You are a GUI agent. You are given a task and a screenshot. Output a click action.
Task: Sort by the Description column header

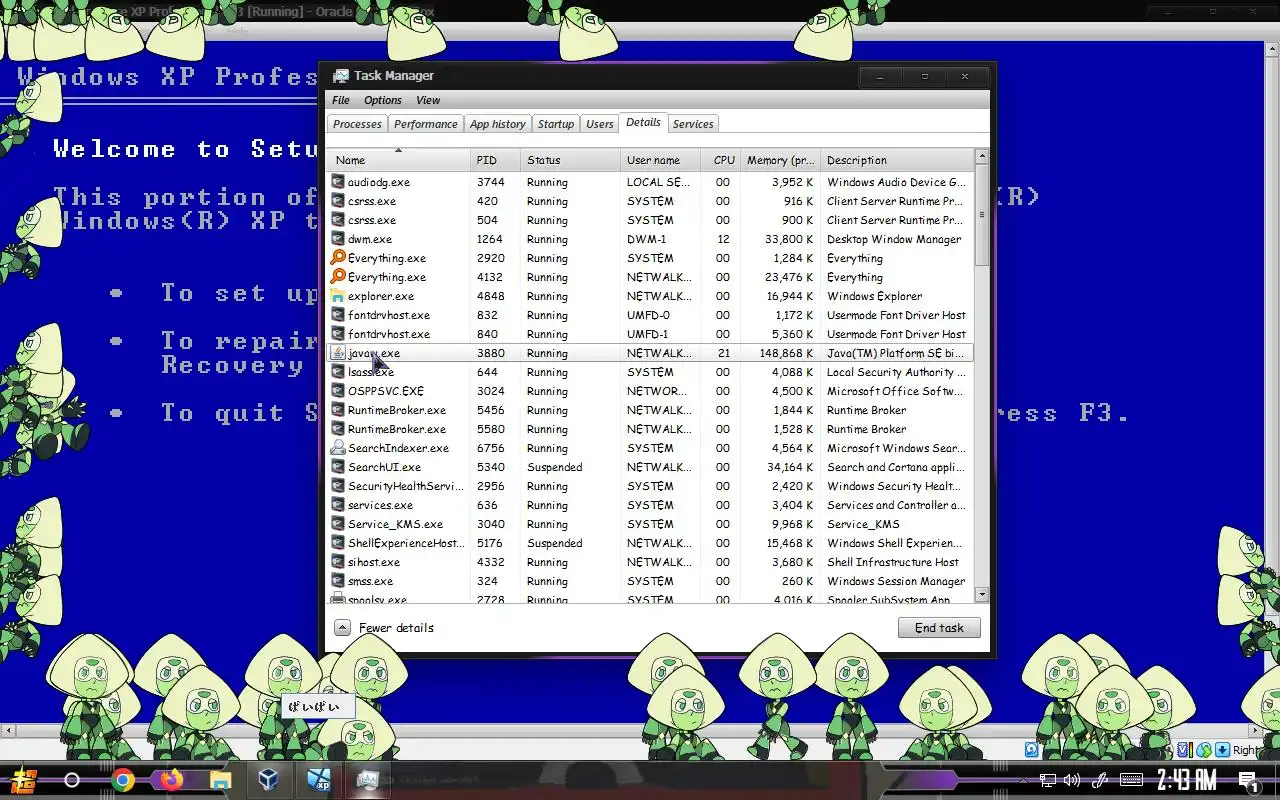[896, 160]
